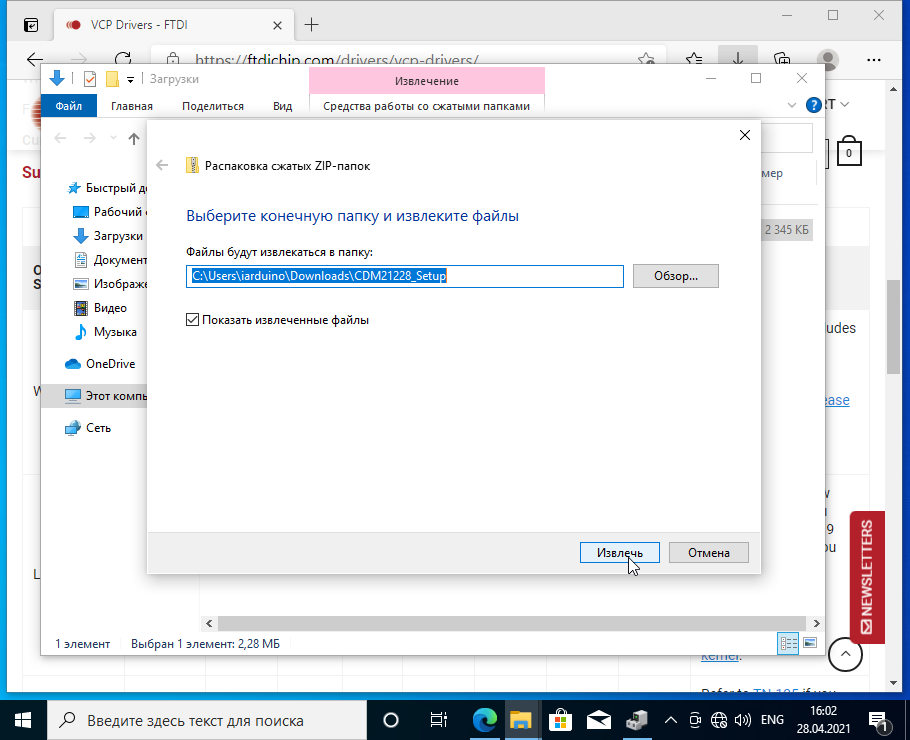Open the notification center icon
Image resolution: width=910 pixels, height=740 pixels.
[x=879, y=721]
